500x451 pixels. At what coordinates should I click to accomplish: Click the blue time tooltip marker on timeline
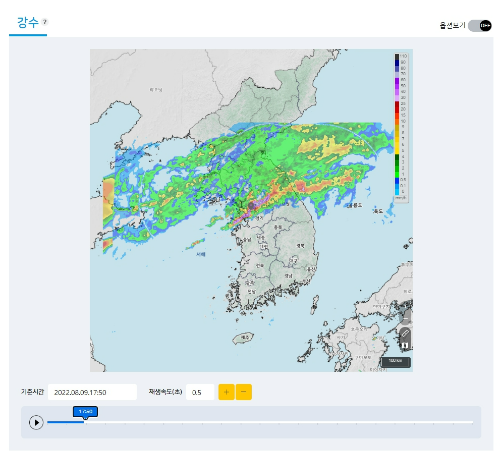85,412
